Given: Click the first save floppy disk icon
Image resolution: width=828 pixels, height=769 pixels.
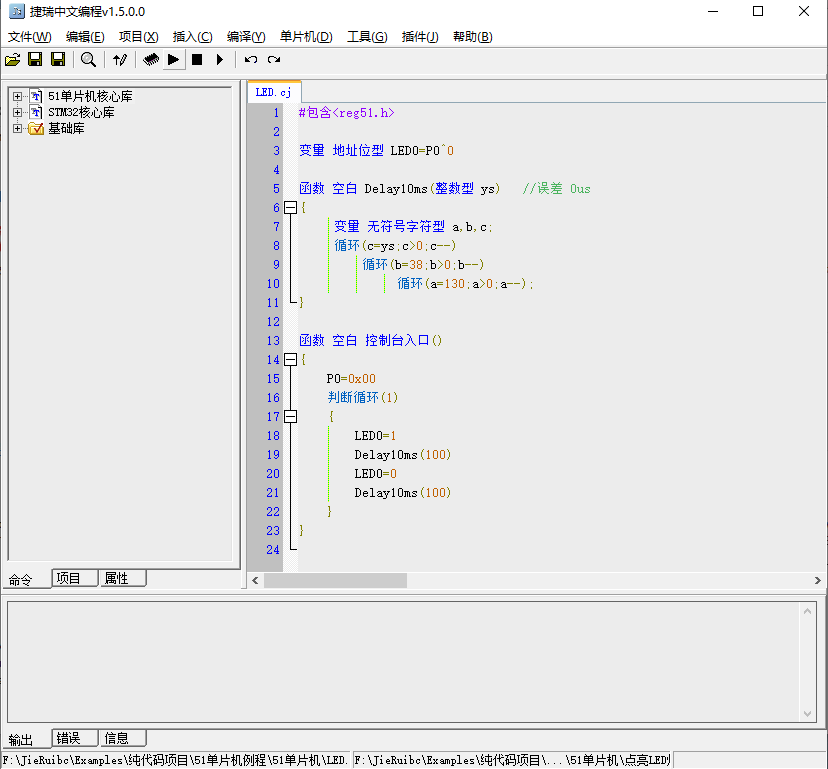Looking at the screenshot, I should coord(35,60).
